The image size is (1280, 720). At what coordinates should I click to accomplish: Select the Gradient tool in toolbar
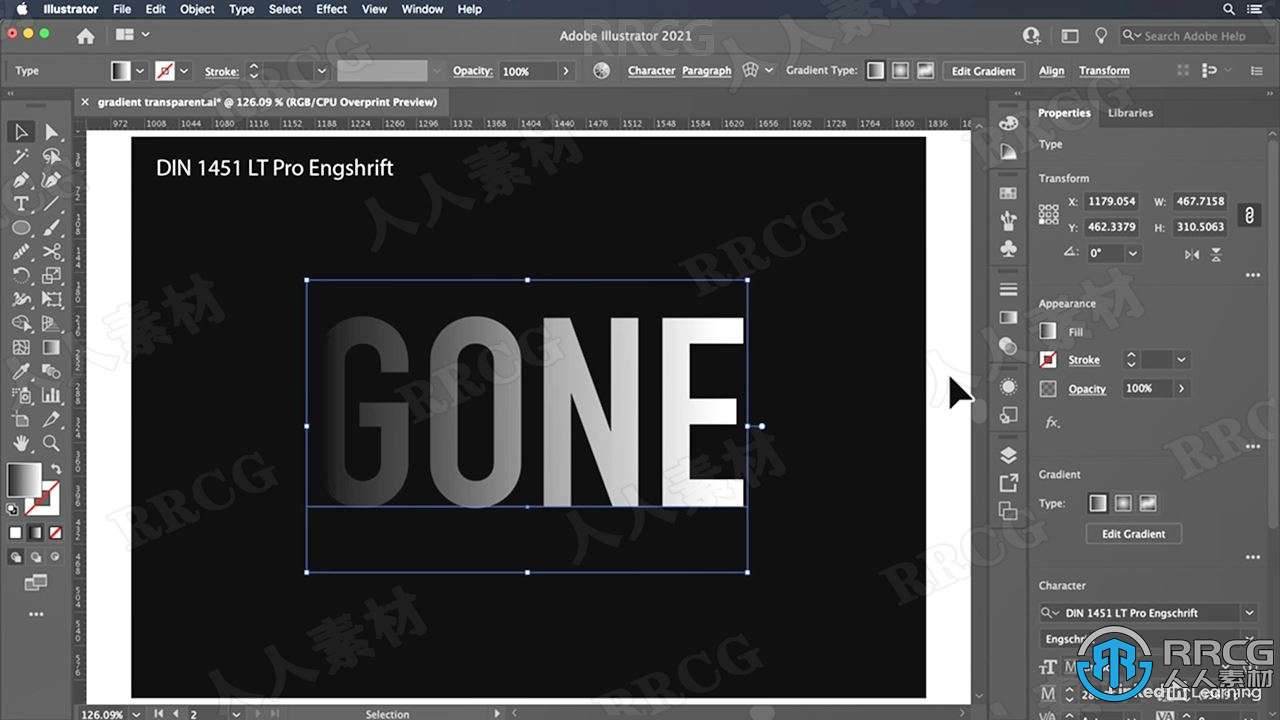coord(51,347)
